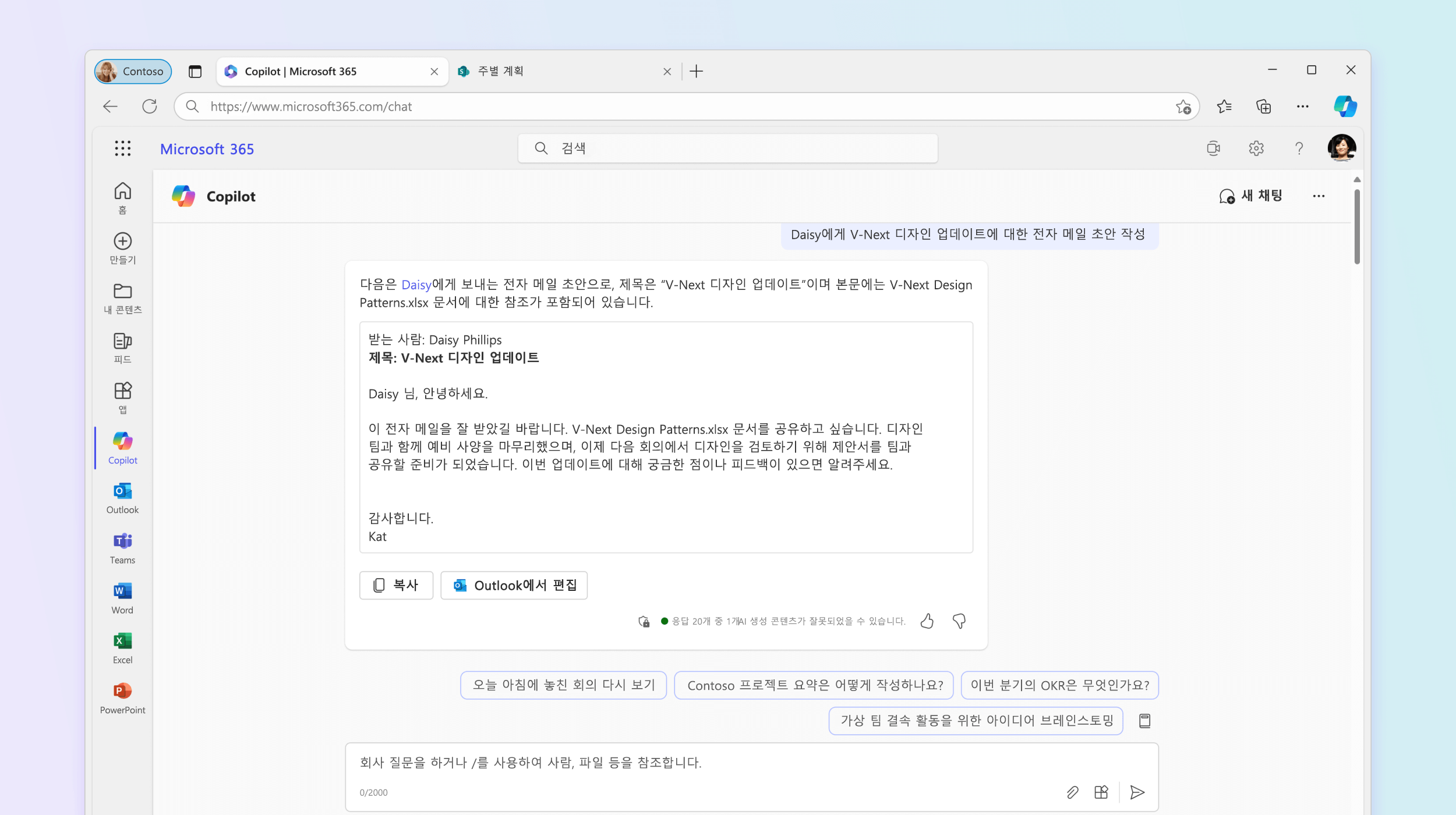
Task: Open the prompt guide book icon
Action: (x=1144, y=721)
